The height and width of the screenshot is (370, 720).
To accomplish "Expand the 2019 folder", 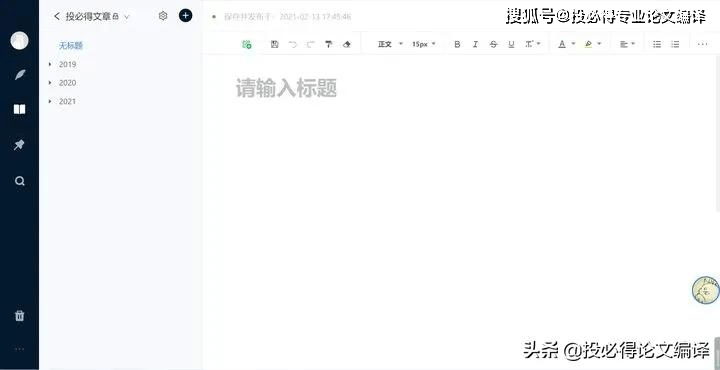I will pyautogui.click(x=50, y=64).
